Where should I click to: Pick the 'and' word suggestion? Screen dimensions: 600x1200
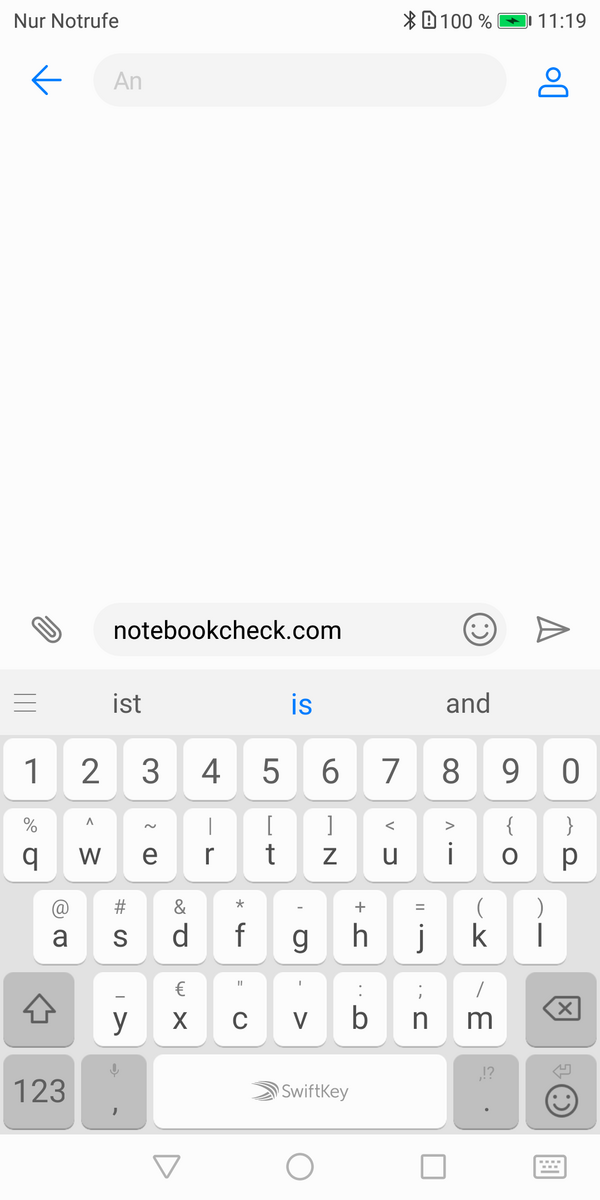click(x=468, y=704)
